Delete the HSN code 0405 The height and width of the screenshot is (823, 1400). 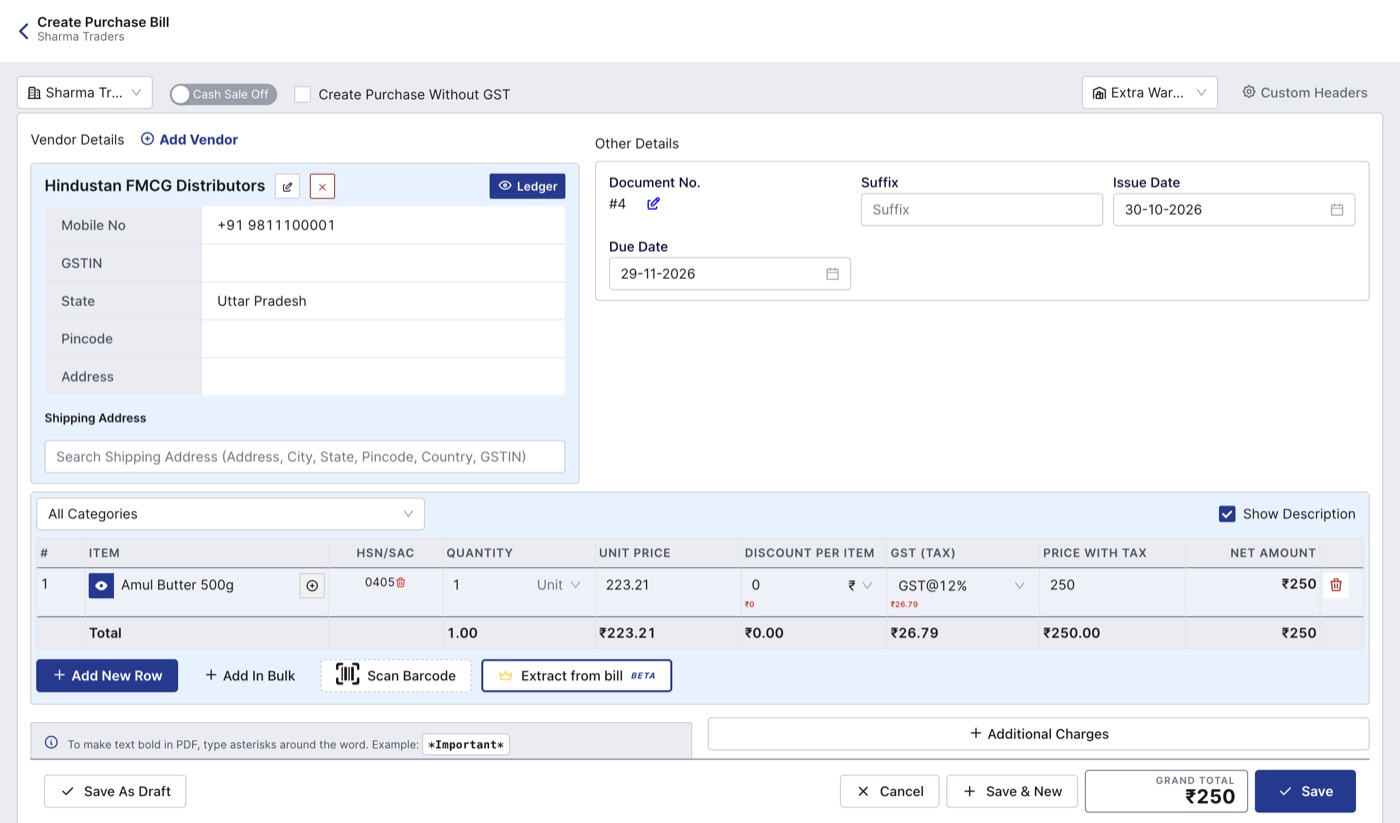pyautogui.click(x=401, y=582)
